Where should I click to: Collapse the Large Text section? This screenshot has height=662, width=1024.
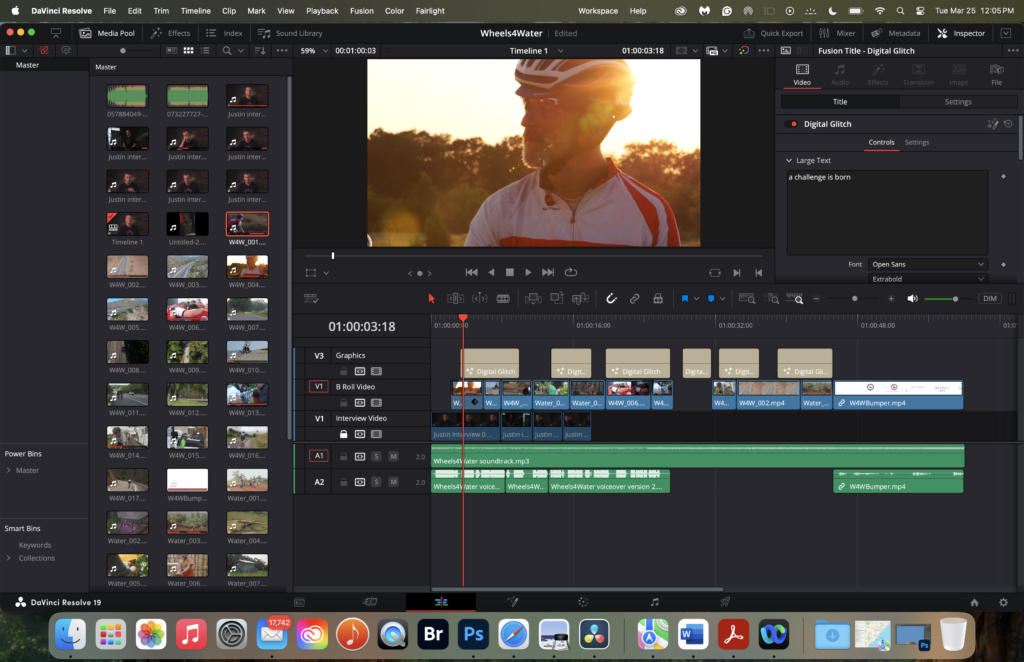(788, 160)
